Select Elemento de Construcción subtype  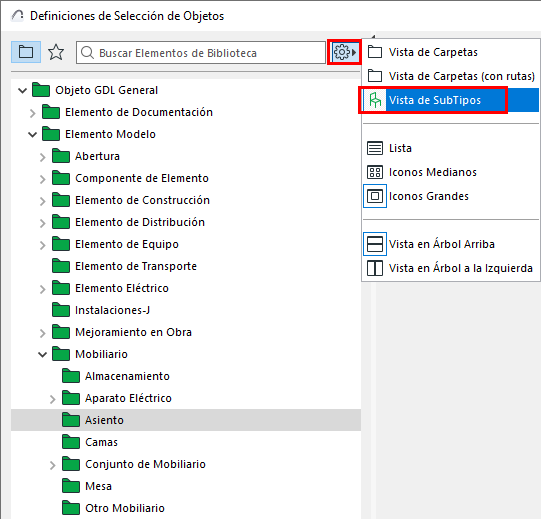click(x=142, y=200)
